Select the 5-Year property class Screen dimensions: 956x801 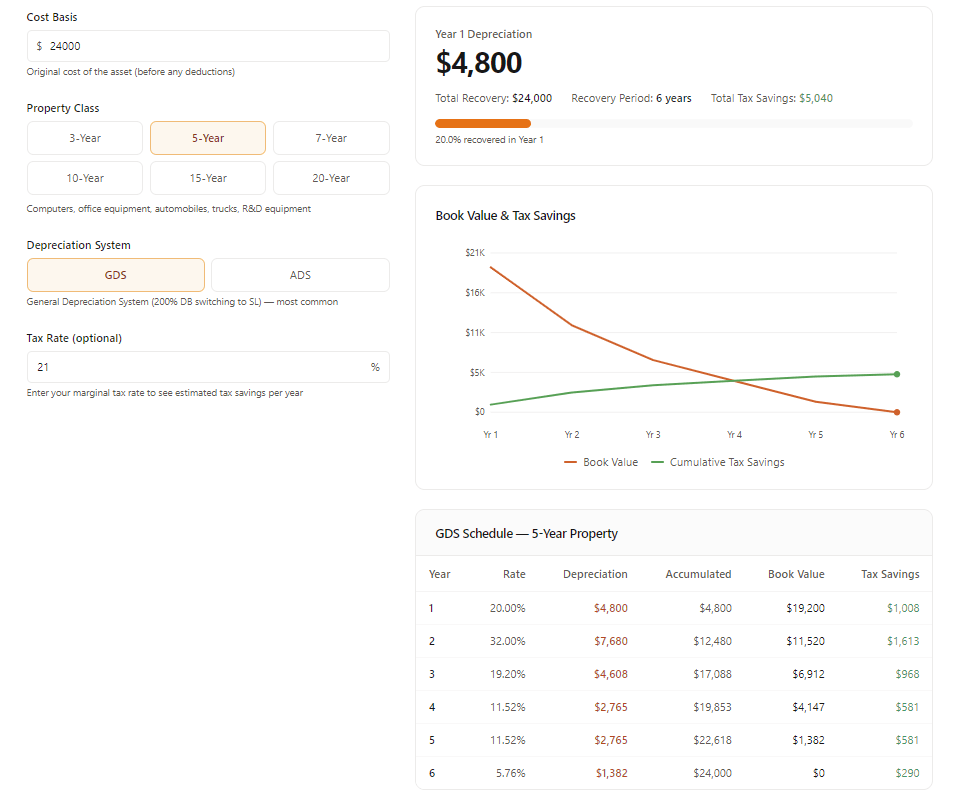(x=208, y=138)
